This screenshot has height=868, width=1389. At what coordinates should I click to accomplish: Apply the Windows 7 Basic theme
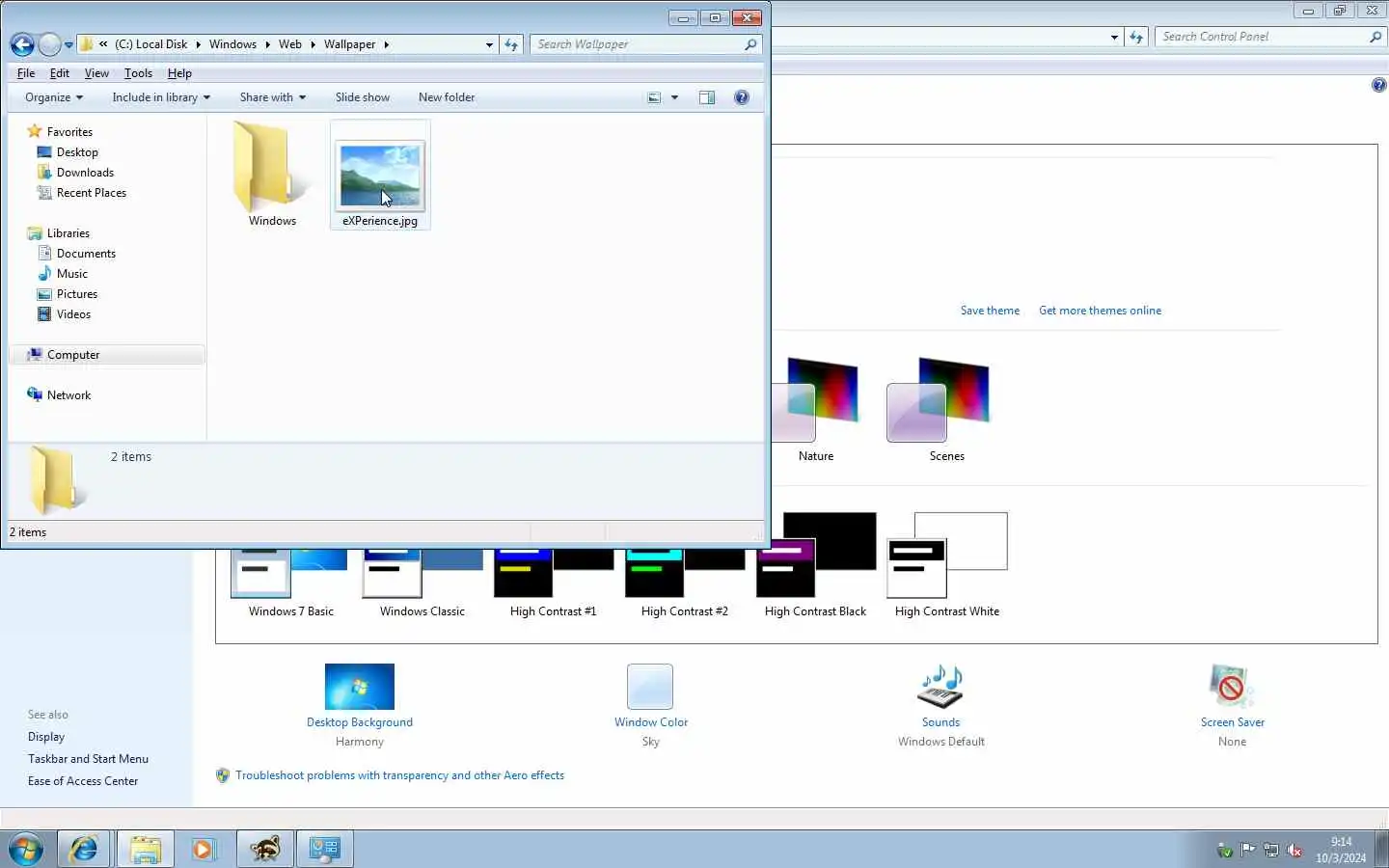[290, 584]
